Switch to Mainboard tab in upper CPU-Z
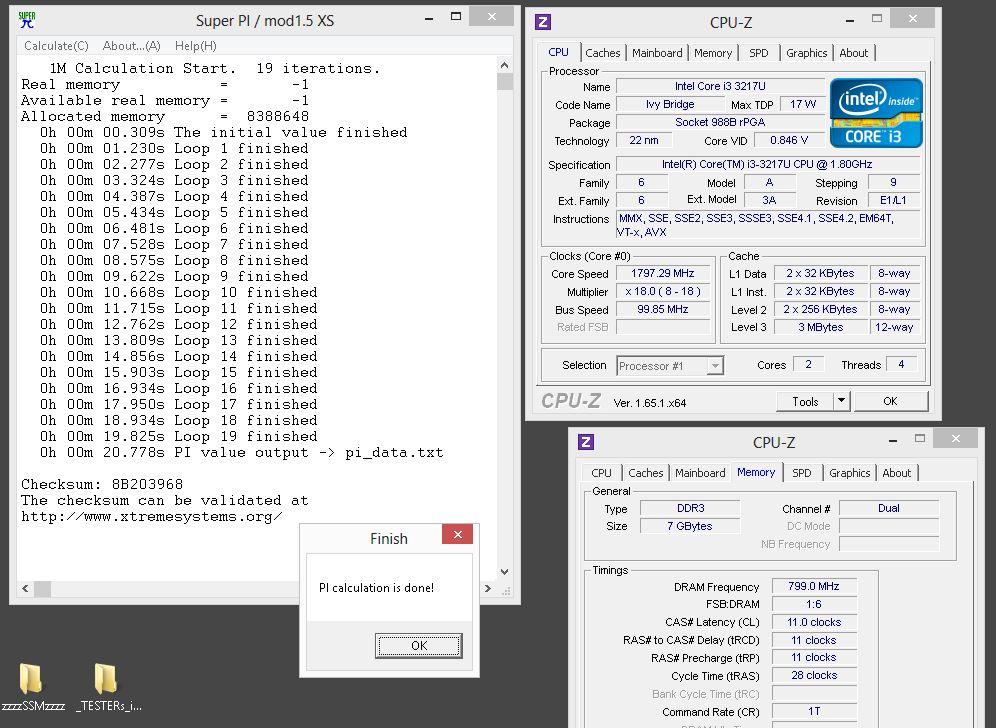996x728 pixels. [657, 53]
